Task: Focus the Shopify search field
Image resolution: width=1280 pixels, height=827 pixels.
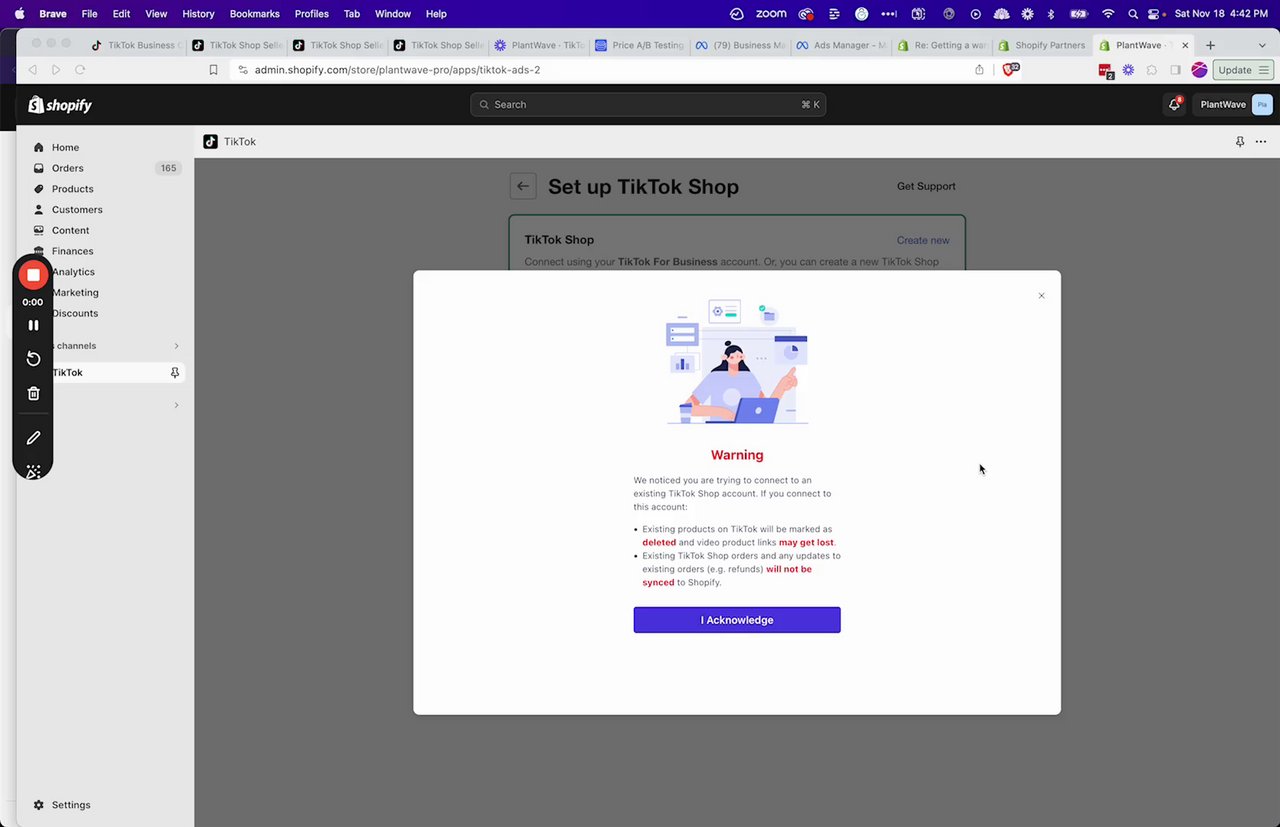Action: tap(648, 104)
